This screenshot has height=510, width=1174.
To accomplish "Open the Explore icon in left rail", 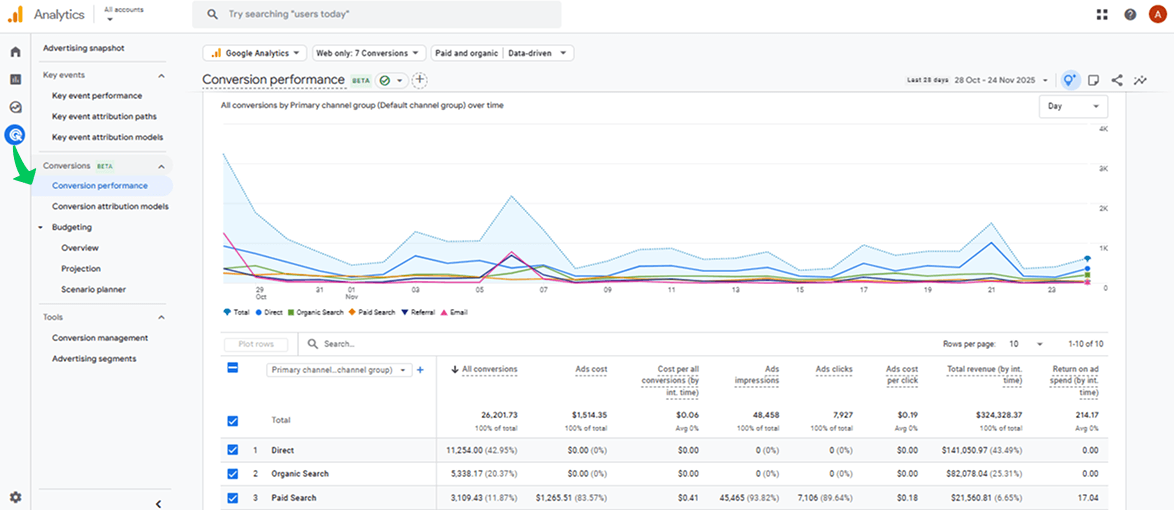I will 15,107.
